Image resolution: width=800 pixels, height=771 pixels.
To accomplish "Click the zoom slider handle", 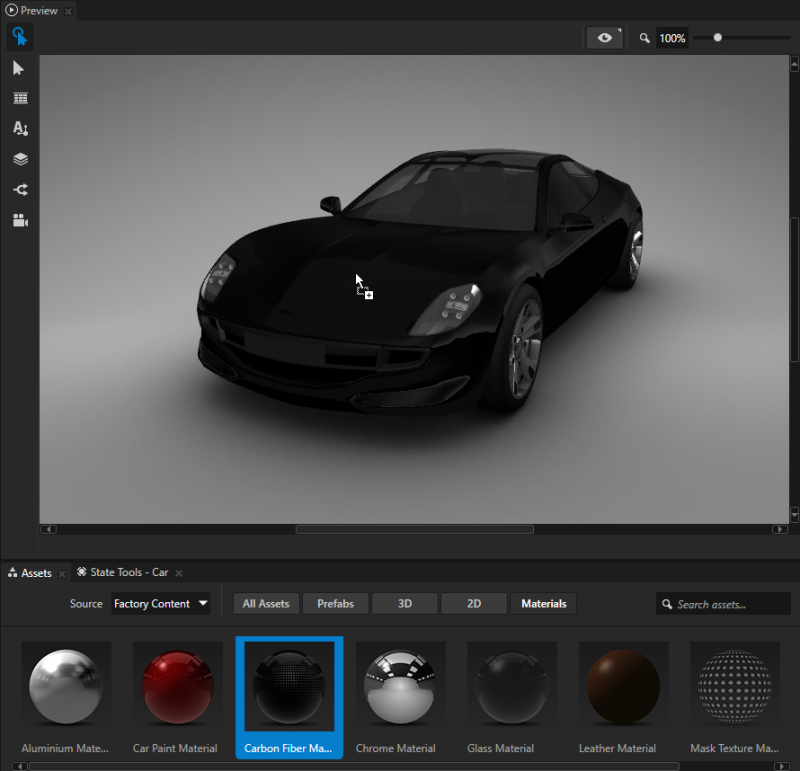I will click(717, 38).
